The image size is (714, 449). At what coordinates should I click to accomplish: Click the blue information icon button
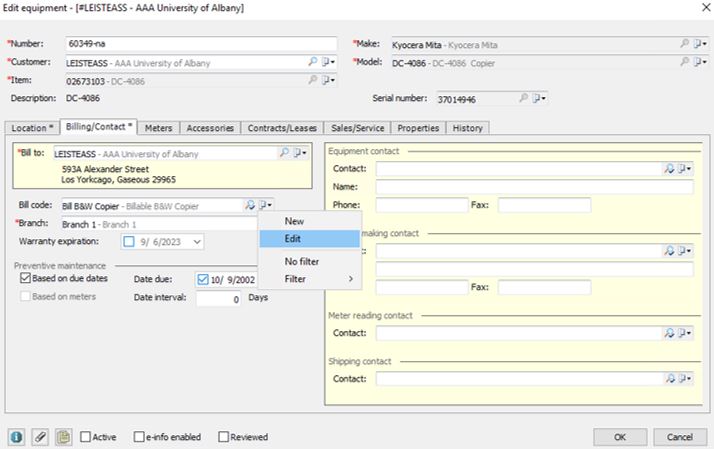coord(16,437)
